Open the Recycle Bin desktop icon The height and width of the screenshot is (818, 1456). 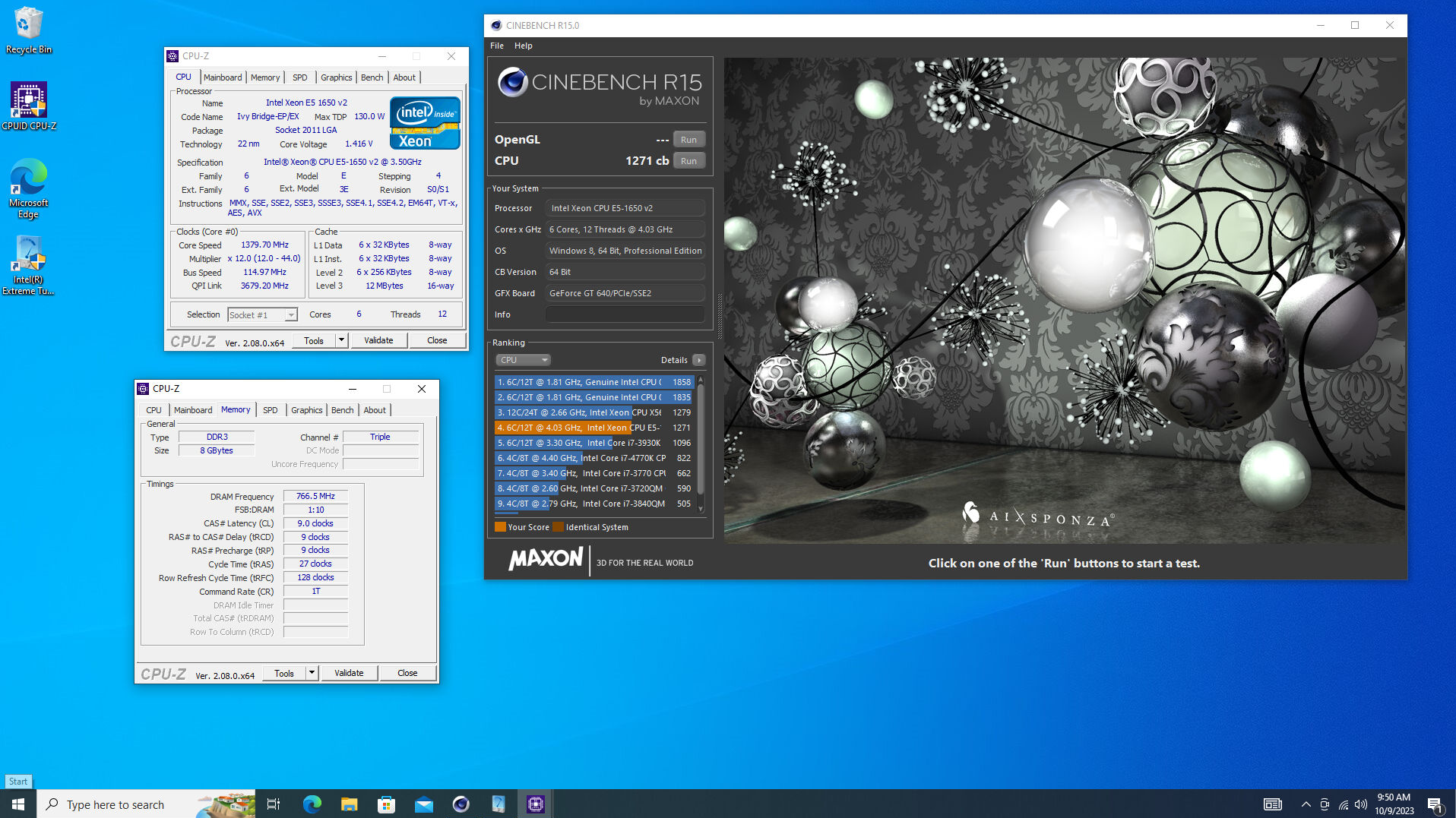28,30
